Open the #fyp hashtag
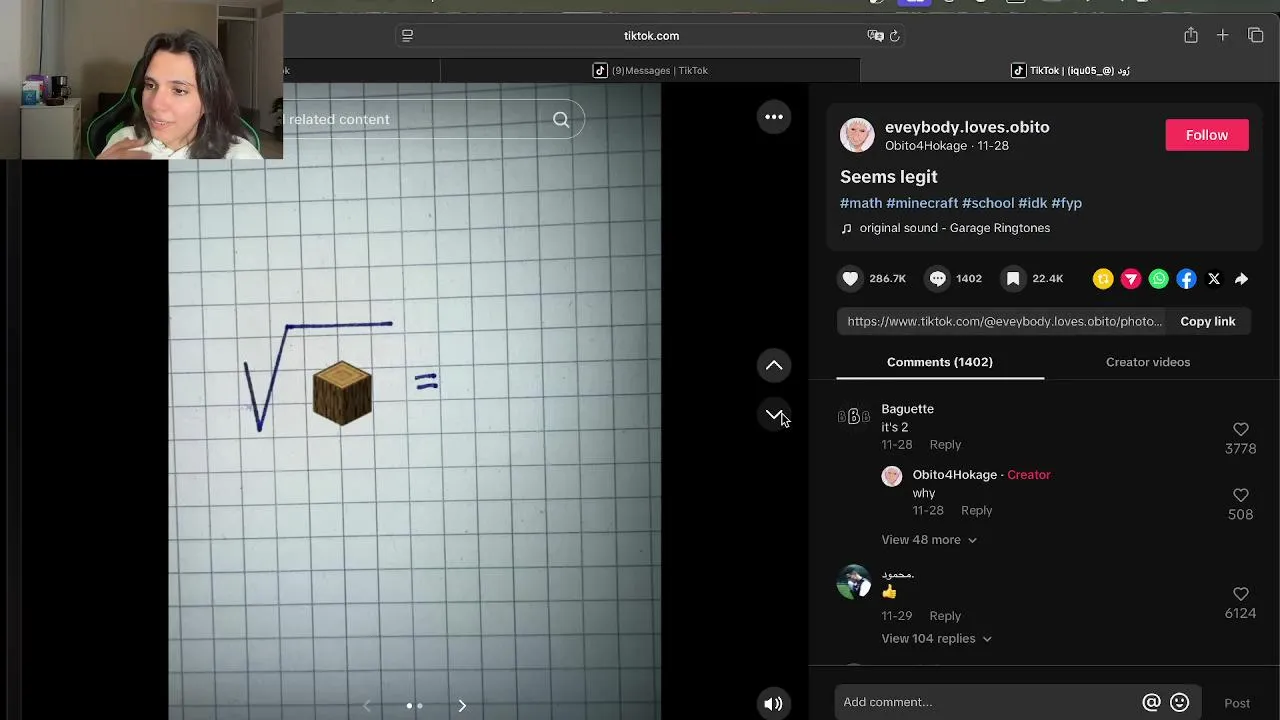The width and height of the screenshot is (1280, 720). coord(1067,203)
